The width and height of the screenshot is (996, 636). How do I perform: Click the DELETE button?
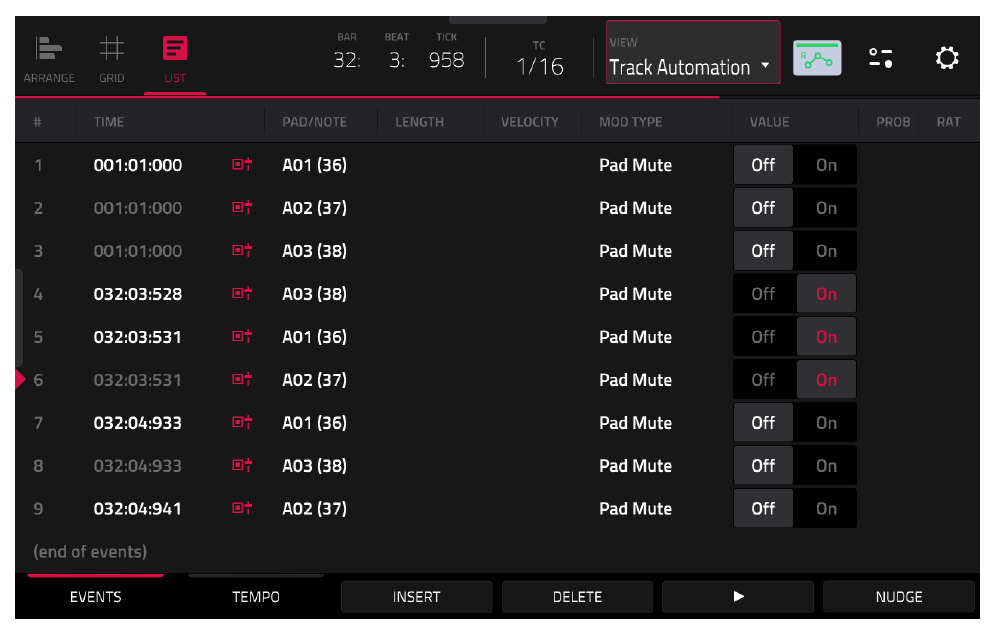point(577,597)
